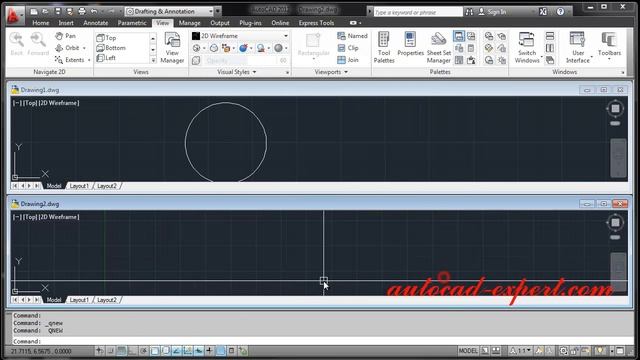Click the Plot (print) icon in quick access toolbar
The image size is (640, 360).
coord(82,11)
